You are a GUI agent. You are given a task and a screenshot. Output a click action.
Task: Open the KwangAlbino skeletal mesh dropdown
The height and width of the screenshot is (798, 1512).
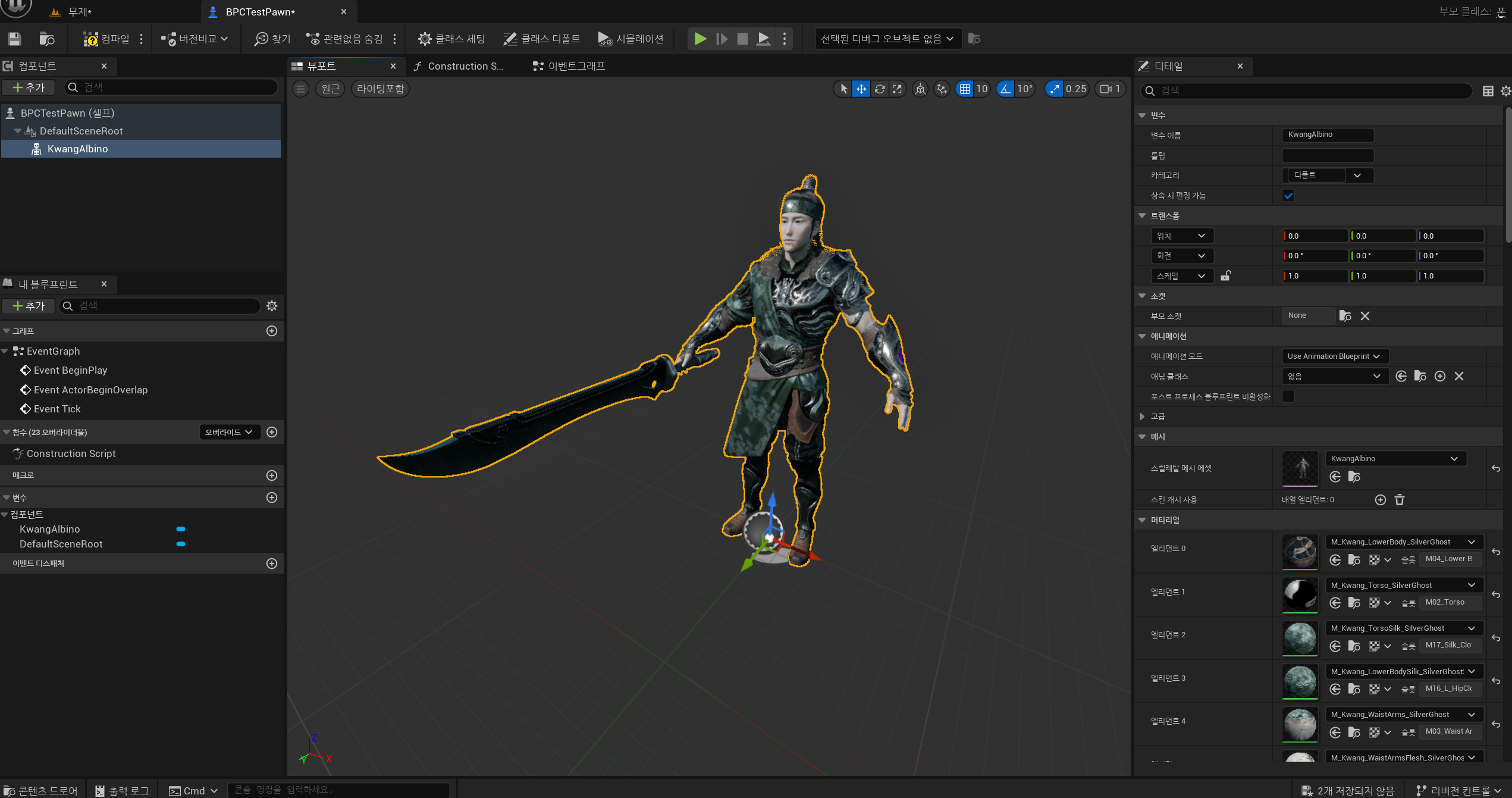tap(1395, 459)
